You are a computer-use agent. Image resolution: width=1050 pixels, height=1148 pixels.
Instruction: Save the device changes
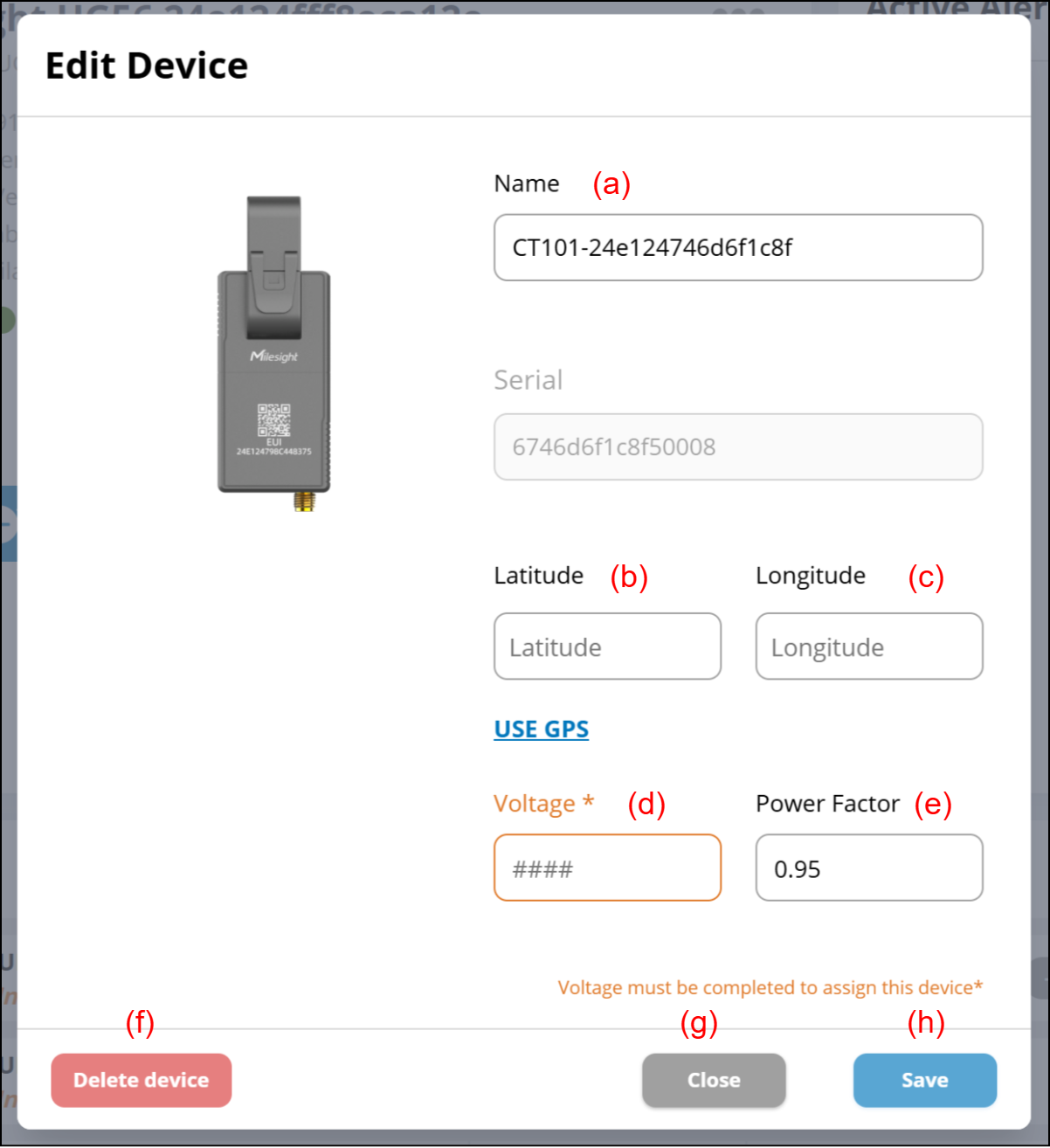[x=924, y=1081]
